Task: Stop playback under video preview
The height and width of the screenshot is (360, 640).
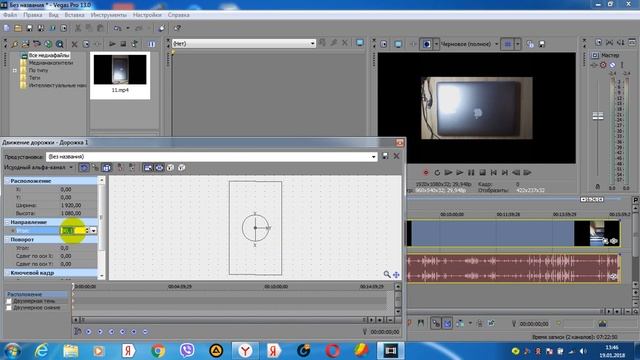Action: [x=482, y=173]
